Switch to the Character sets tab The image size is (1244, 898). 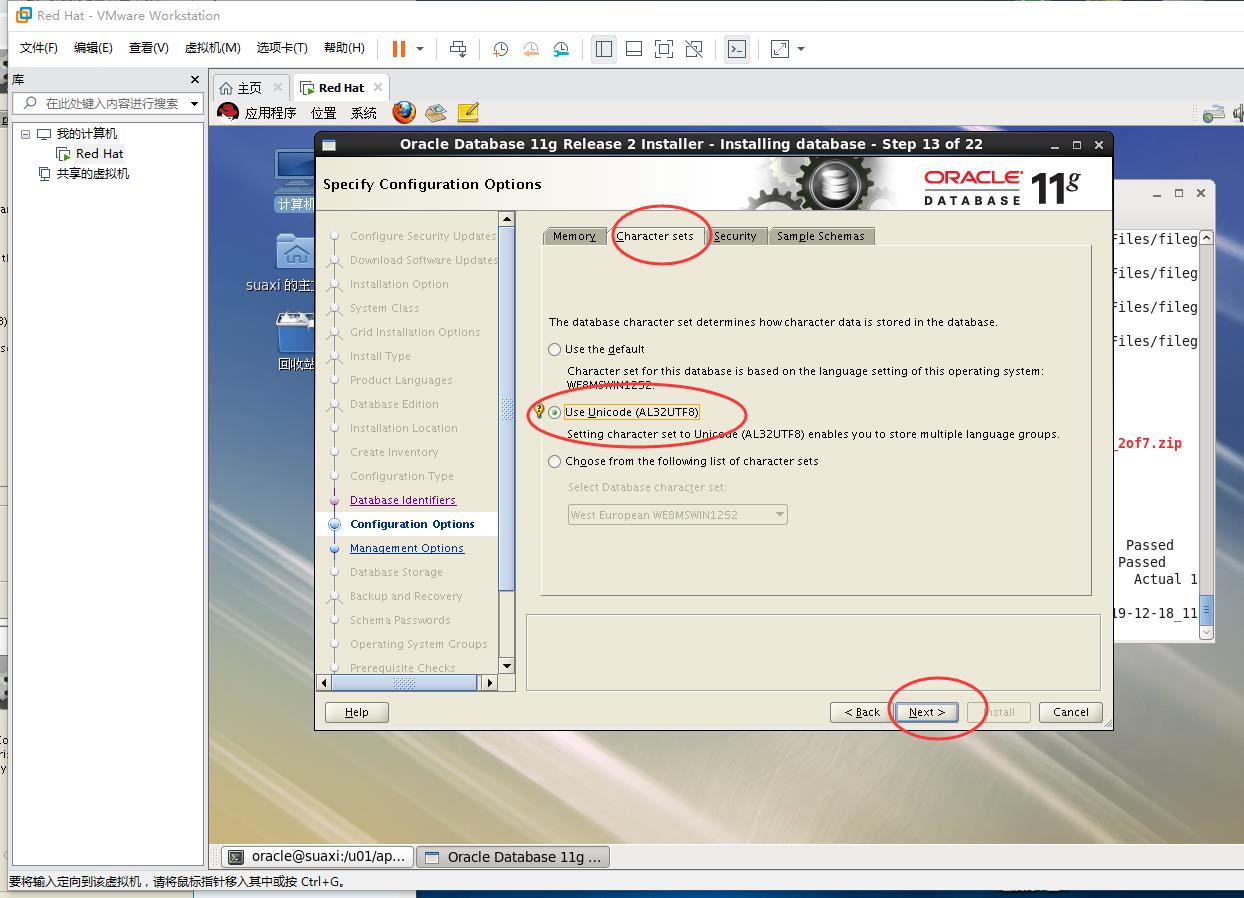655,236
